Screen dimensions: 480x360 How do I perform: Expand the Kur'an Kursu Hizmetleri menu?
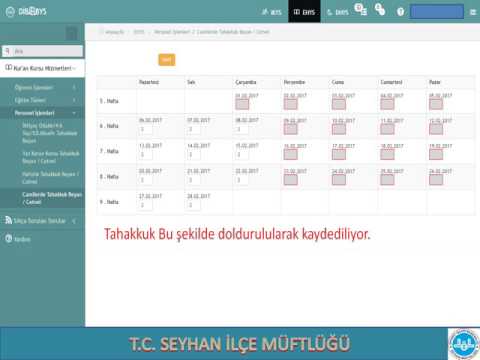42,68
